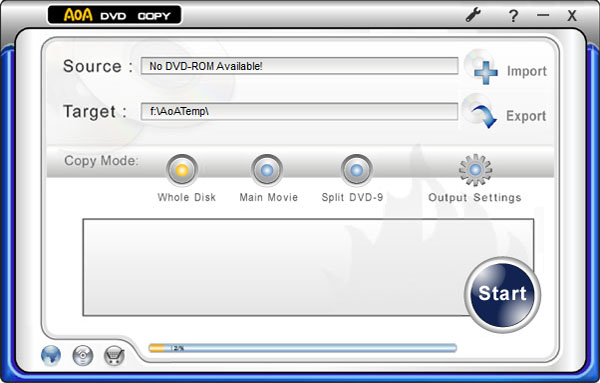
Task: Open the wrench settings icon
Action: [x=474, y=15]
